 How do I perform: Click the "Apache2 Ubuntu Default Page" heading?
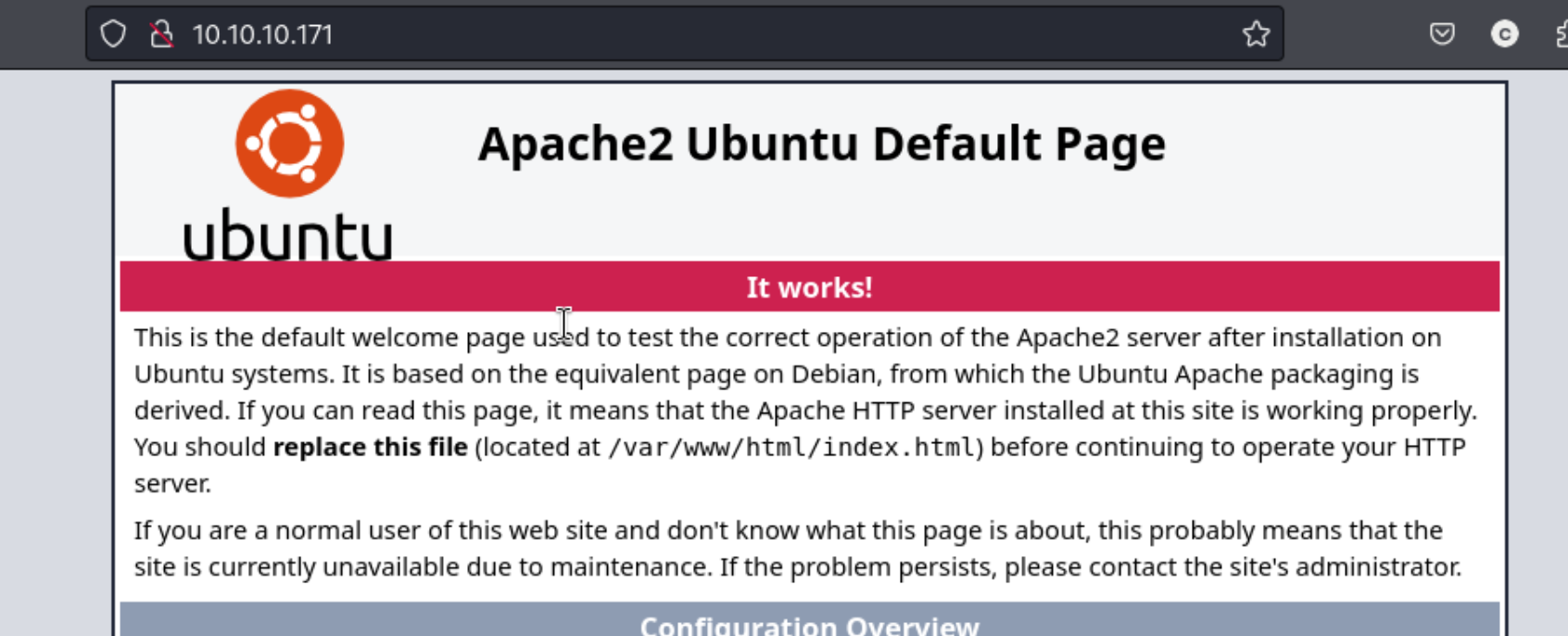822,144
